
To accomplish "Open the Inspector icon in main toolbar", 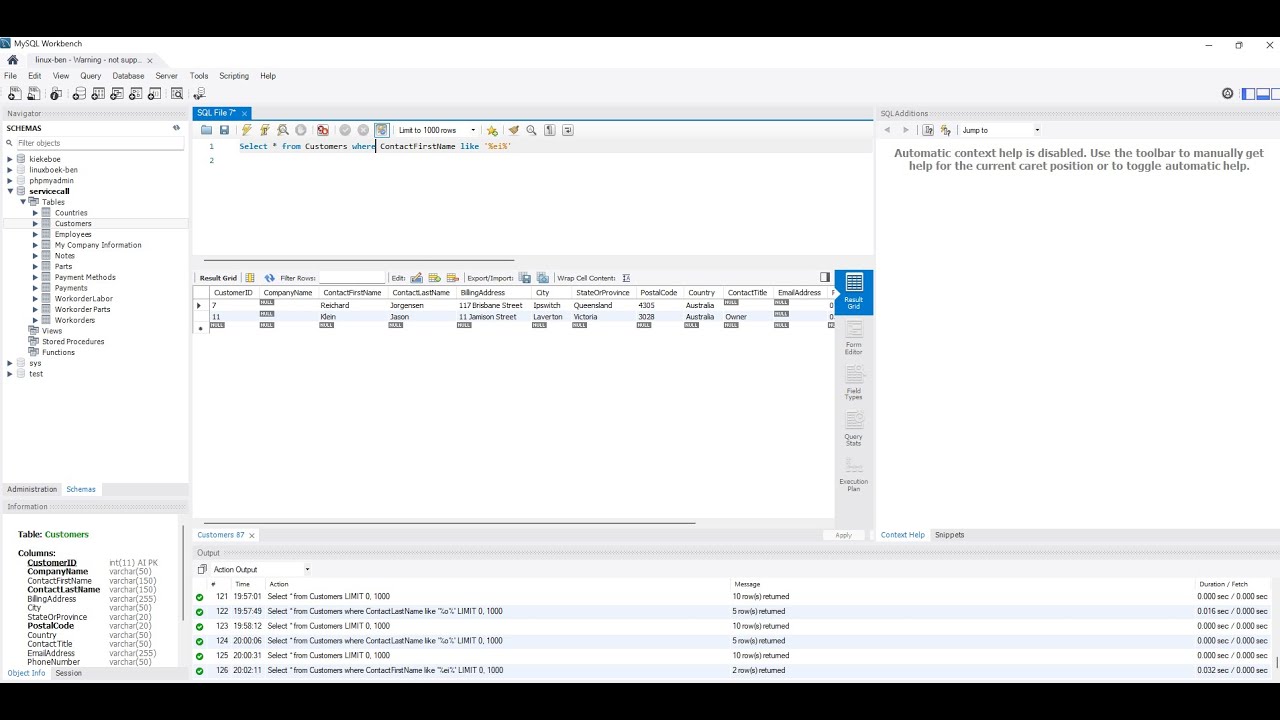I will coord(56,93).
